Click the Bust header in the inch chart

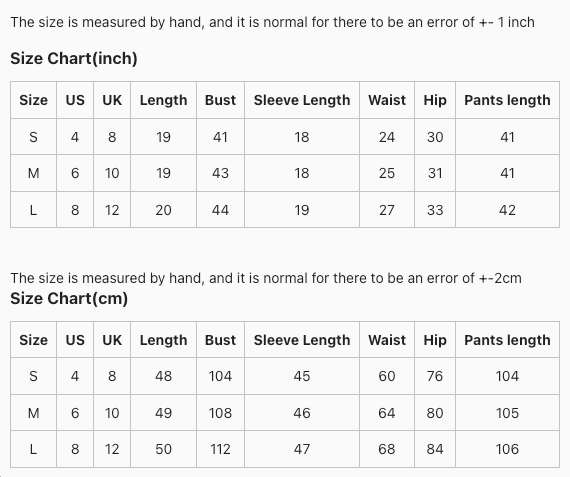pos(220,100)
